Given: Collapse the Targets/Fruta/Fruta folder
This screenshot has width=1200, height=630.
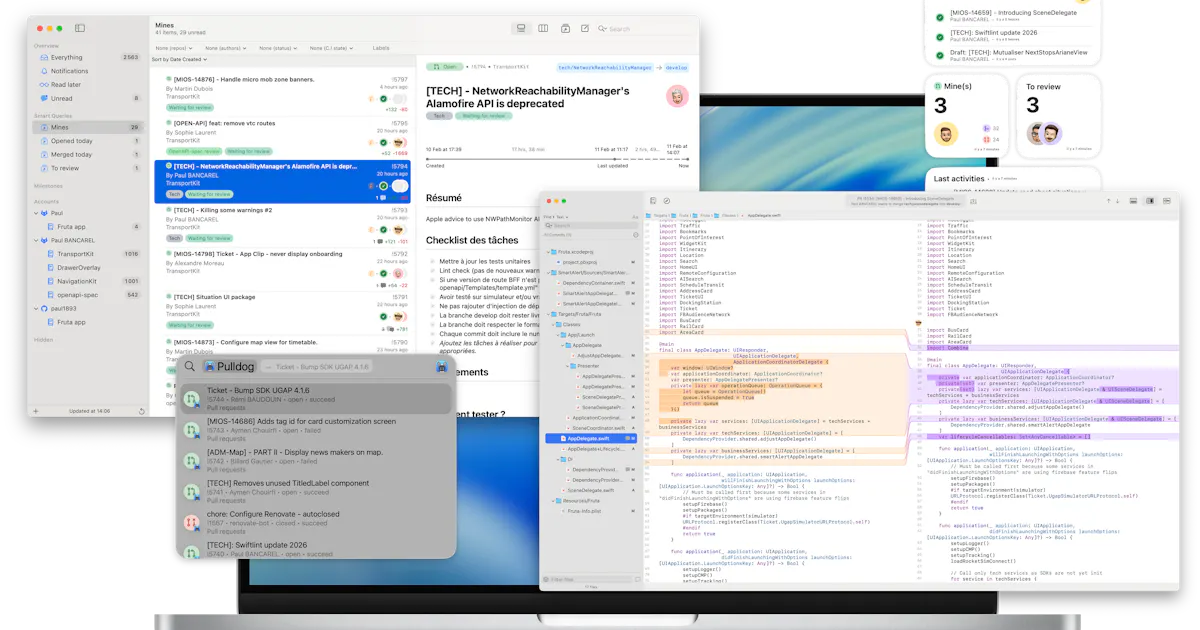Looking at the screenshot, I should click(549, 314).
